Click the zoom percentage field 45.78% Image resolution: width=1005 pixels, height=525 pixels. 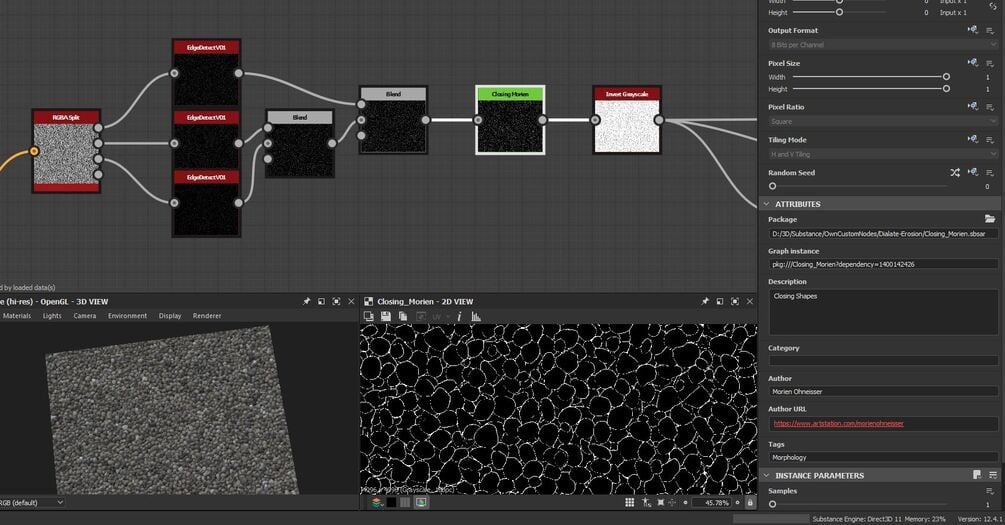click(712, 503)
